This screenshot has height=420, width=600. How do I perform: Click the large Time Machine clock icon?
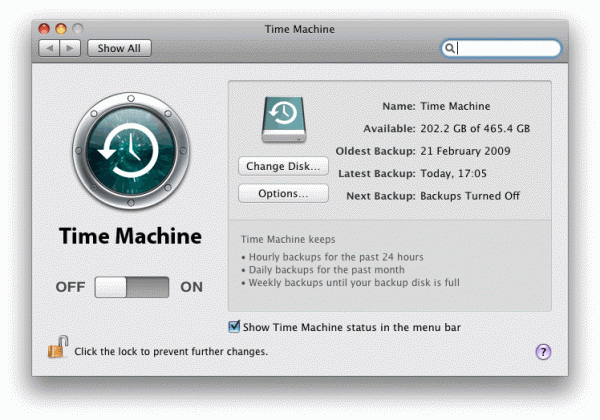(x=131, y=151)
